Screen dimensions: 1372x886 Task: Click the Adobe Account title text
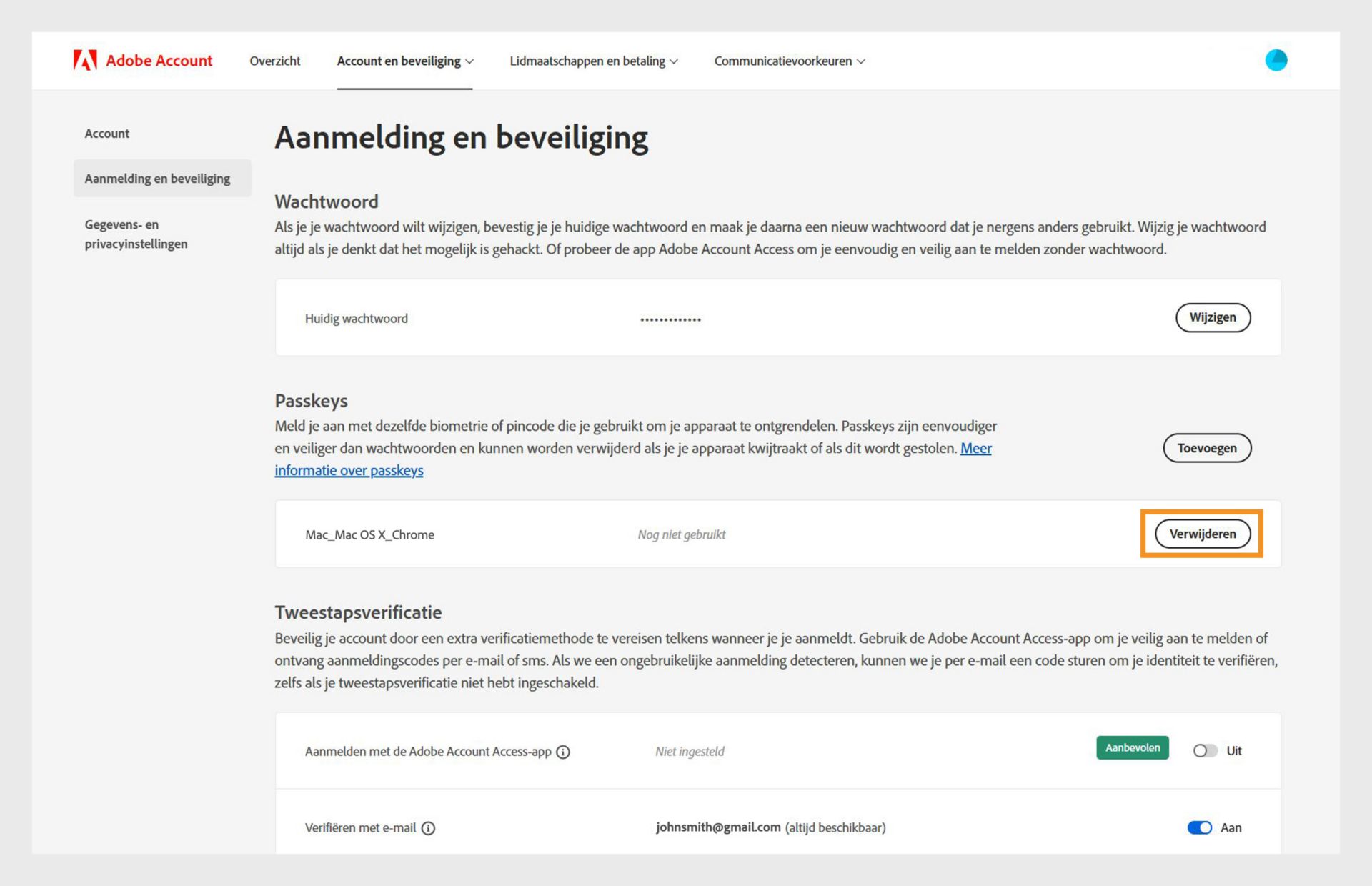click(159, 61)
